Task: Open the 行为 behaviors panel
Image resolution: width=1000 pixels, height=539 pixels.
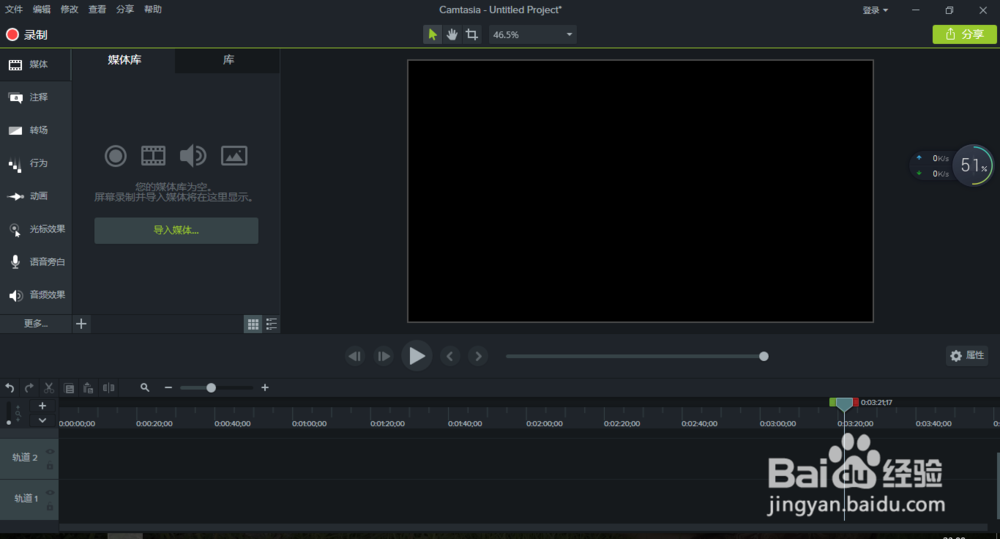Action: point(35,163)
